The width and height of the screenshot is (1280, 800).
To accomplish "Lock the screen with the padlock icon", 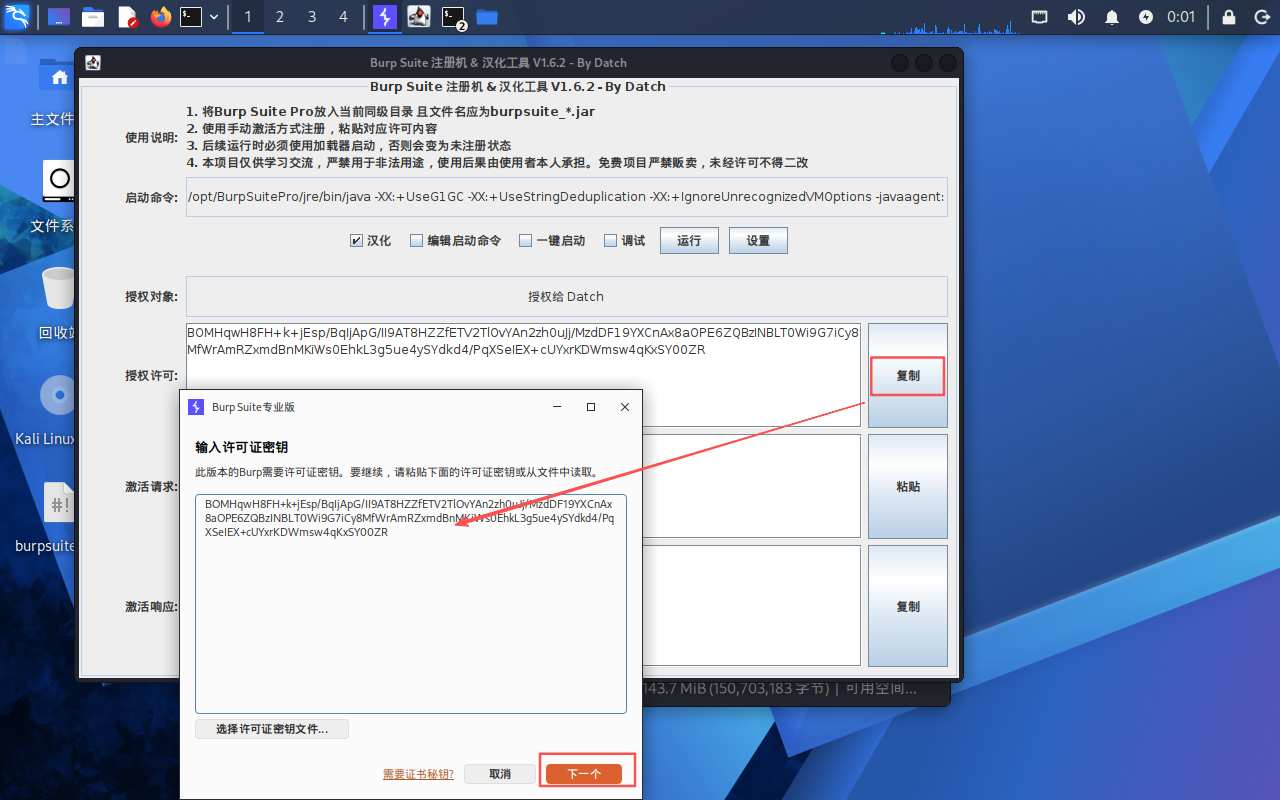I will [x=1229, y=17].
